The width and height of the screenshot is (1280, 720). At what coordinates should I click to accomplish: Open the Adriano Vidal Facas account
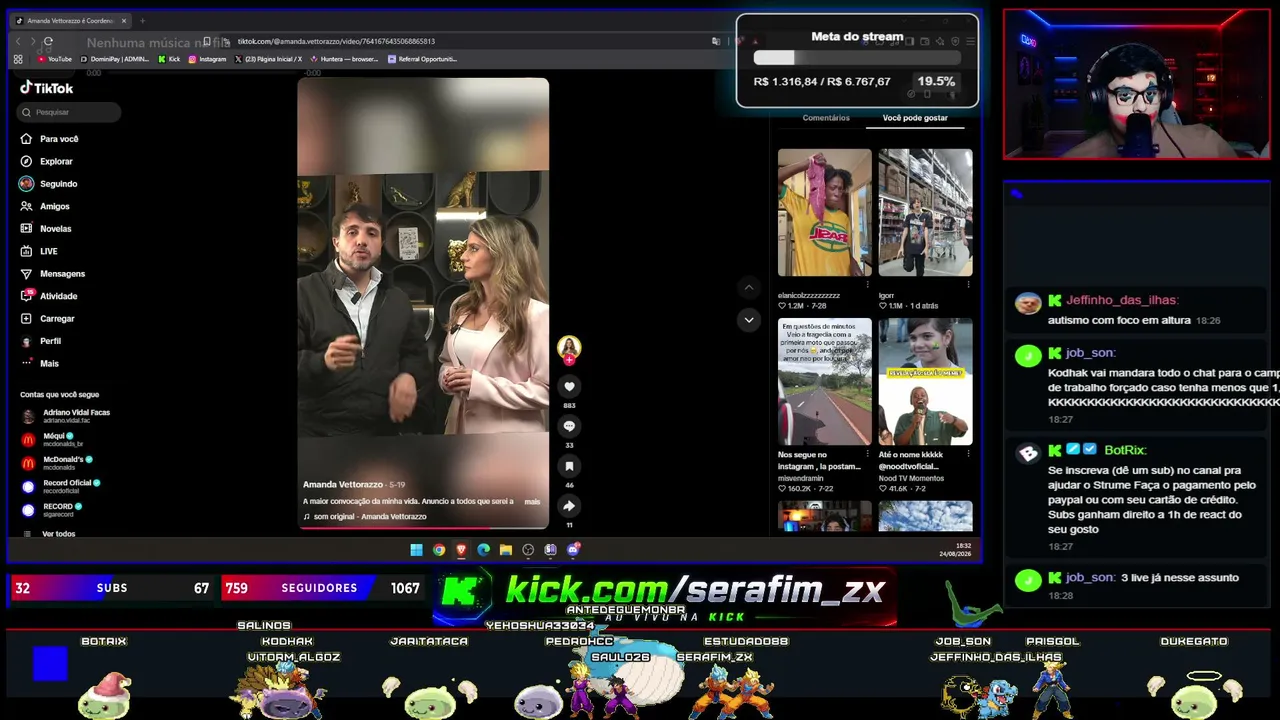tap(66, 416)
